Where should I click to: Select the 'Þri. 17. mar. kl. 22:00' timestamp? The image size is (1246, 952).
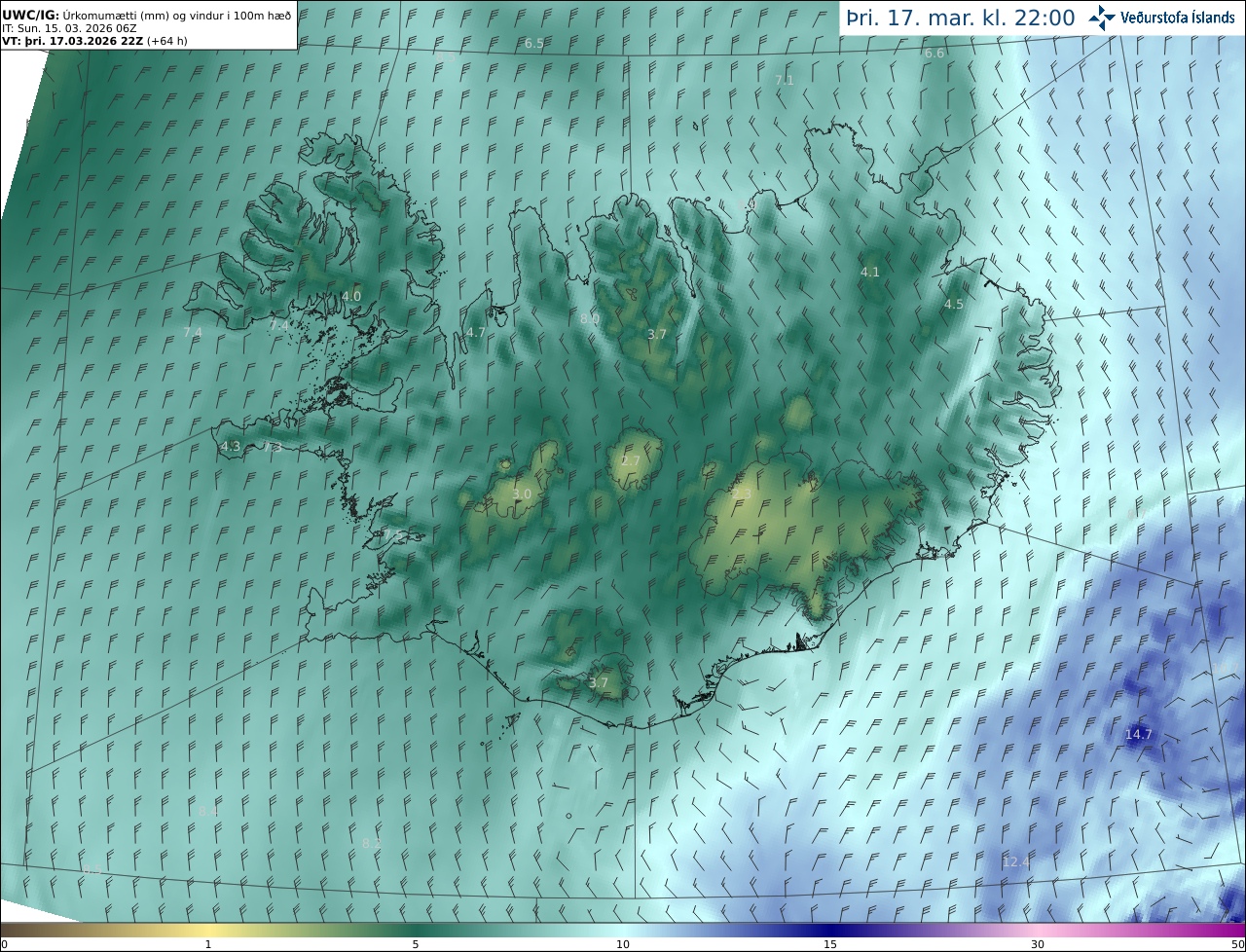[961, 18]
